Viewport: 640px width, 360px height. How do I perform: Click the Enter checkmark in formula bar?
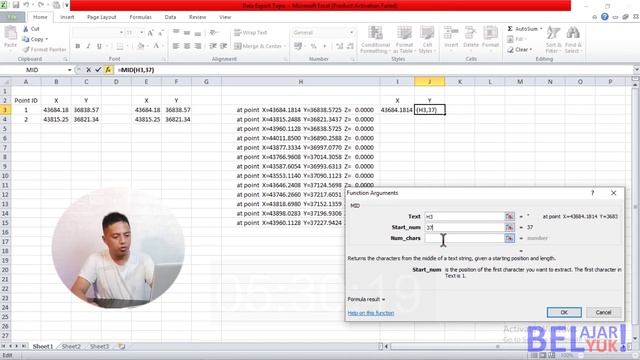tap(98, 70)
